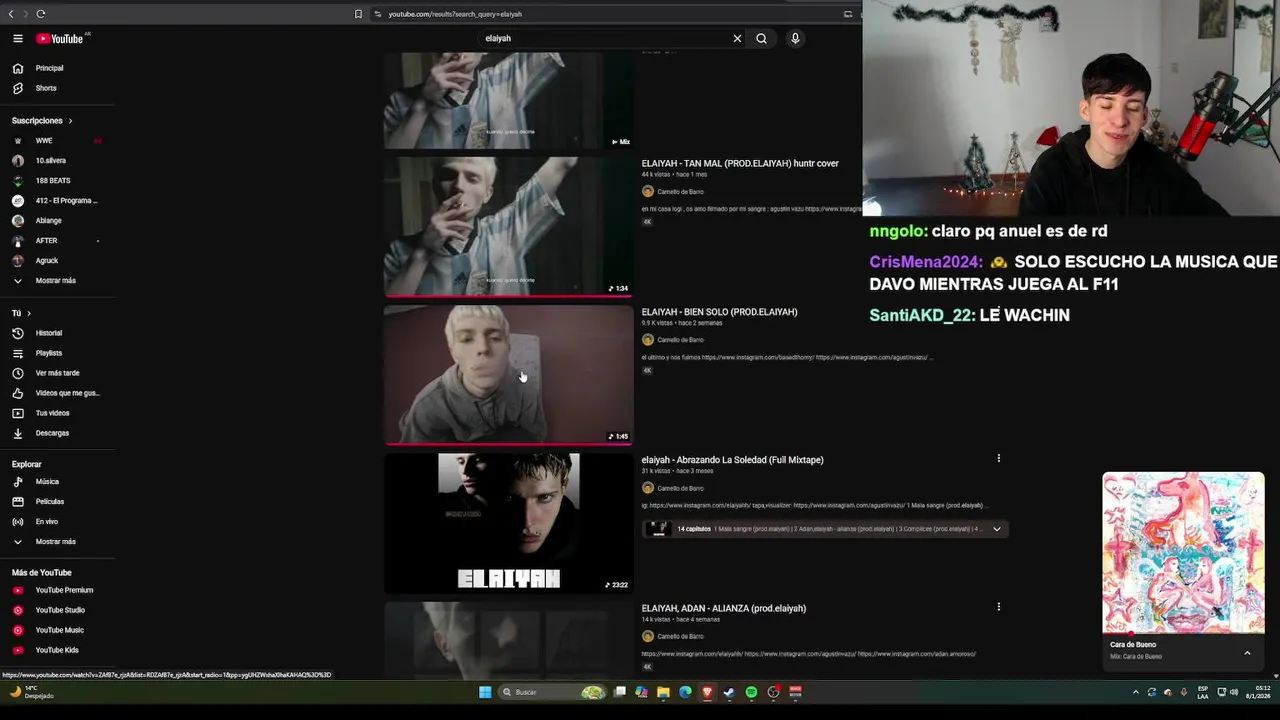This screenshot has width=1280, height=720.
Task: Play the 'BIEN SOLO' video thumbnail
Action: pyautogui.click(x=509, y=375)
